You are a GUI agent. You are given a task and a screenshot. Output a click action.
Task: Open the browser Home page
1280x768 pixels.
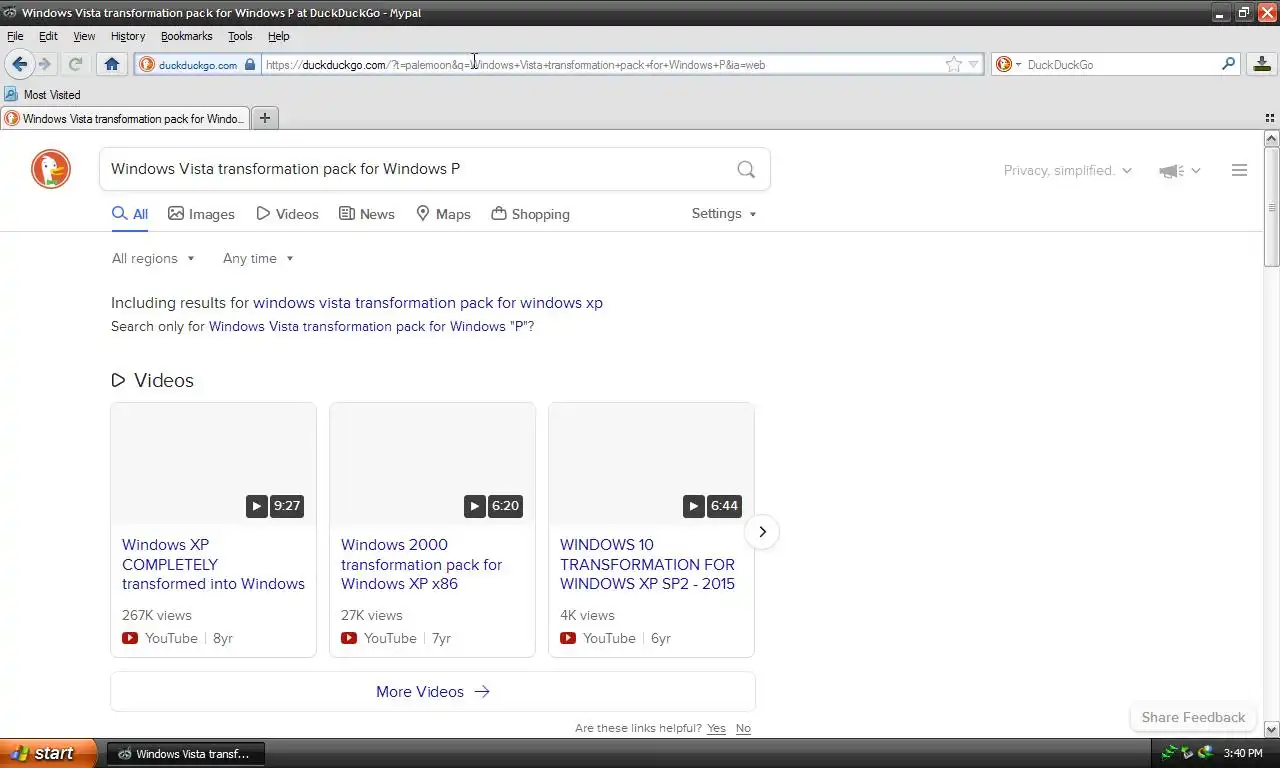pyautogui.click(x=111, y=64)
